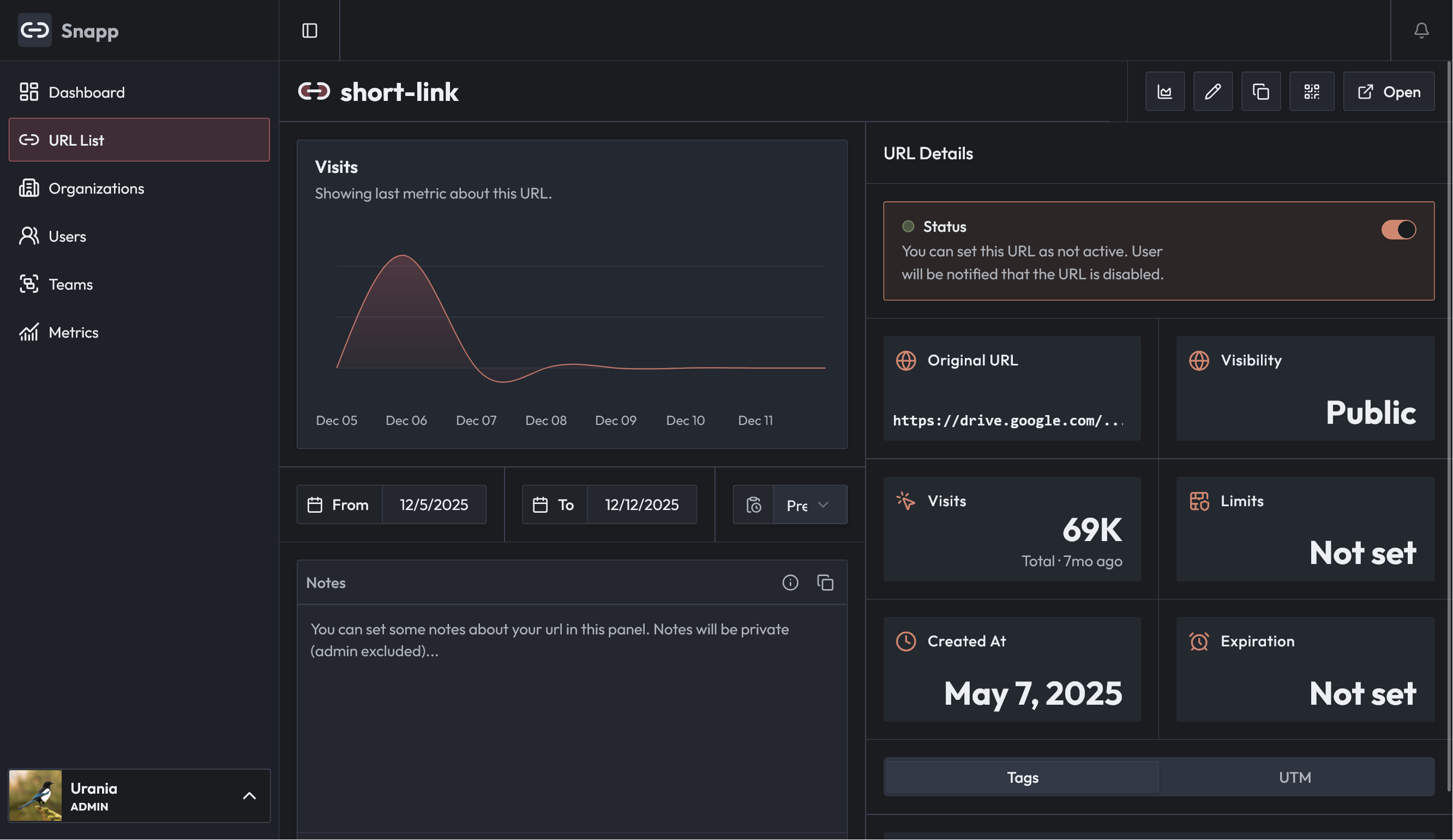Viewport: 1453px width, 840px height.
Task: Open the Metrics section in the sidebar
Action: coord(73,332)
